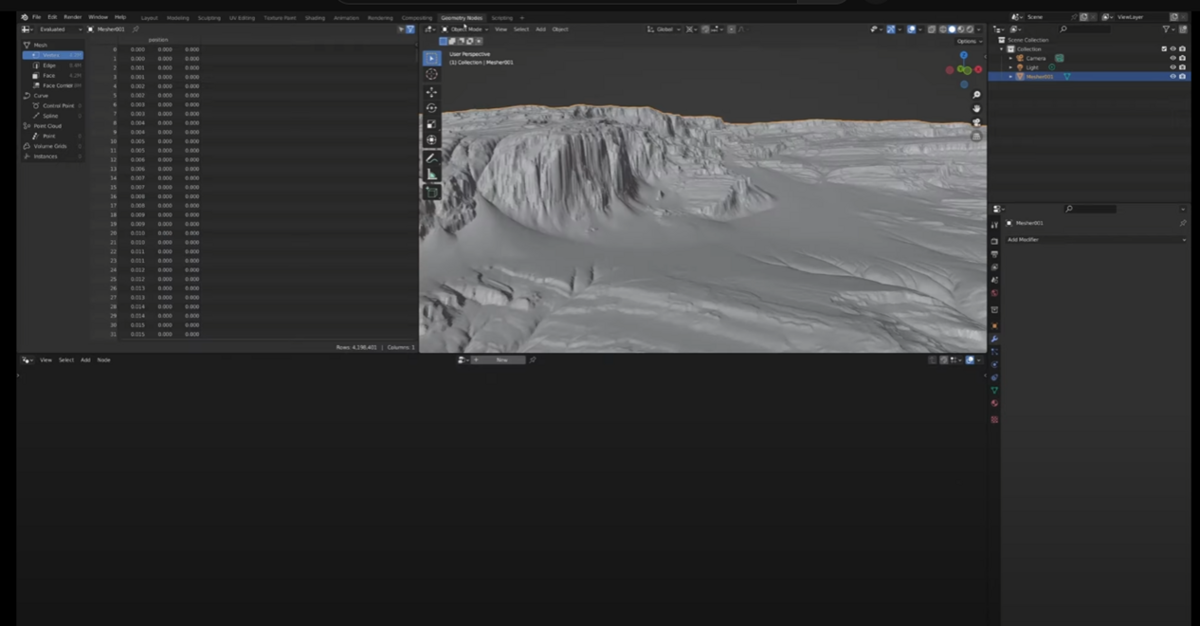Toggle visibility of the Light object
The image size is (1200, 626).
(1173, 67)
